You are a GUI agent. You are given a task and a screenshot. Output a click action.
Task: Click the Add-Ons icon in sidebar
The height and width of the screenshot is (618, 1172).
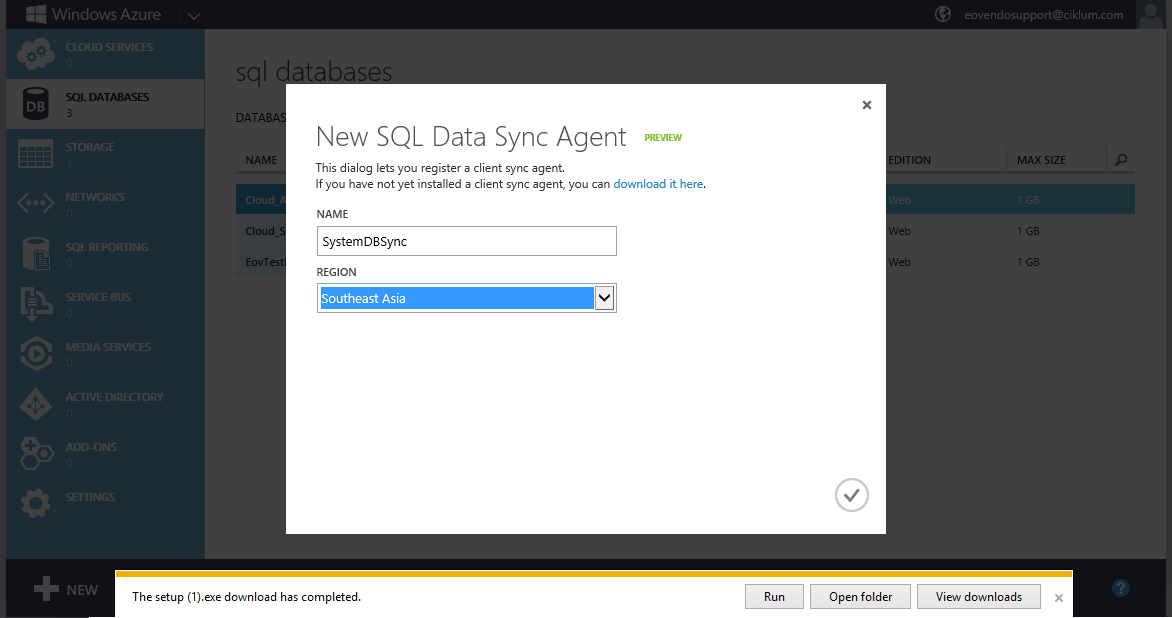[x=35, y=454]
